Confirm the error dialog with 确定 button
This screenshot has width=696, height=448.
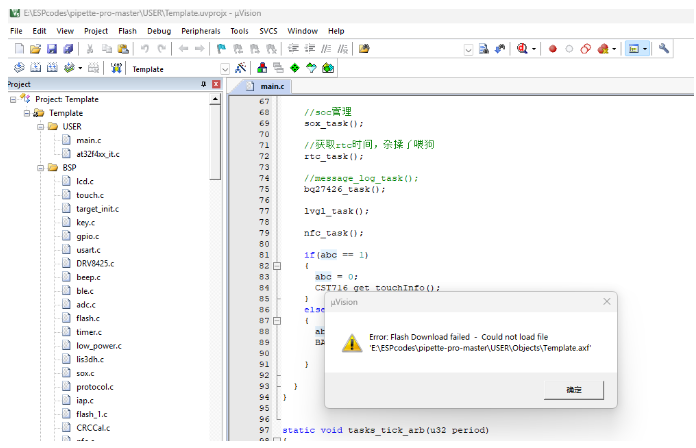(573, 390)
